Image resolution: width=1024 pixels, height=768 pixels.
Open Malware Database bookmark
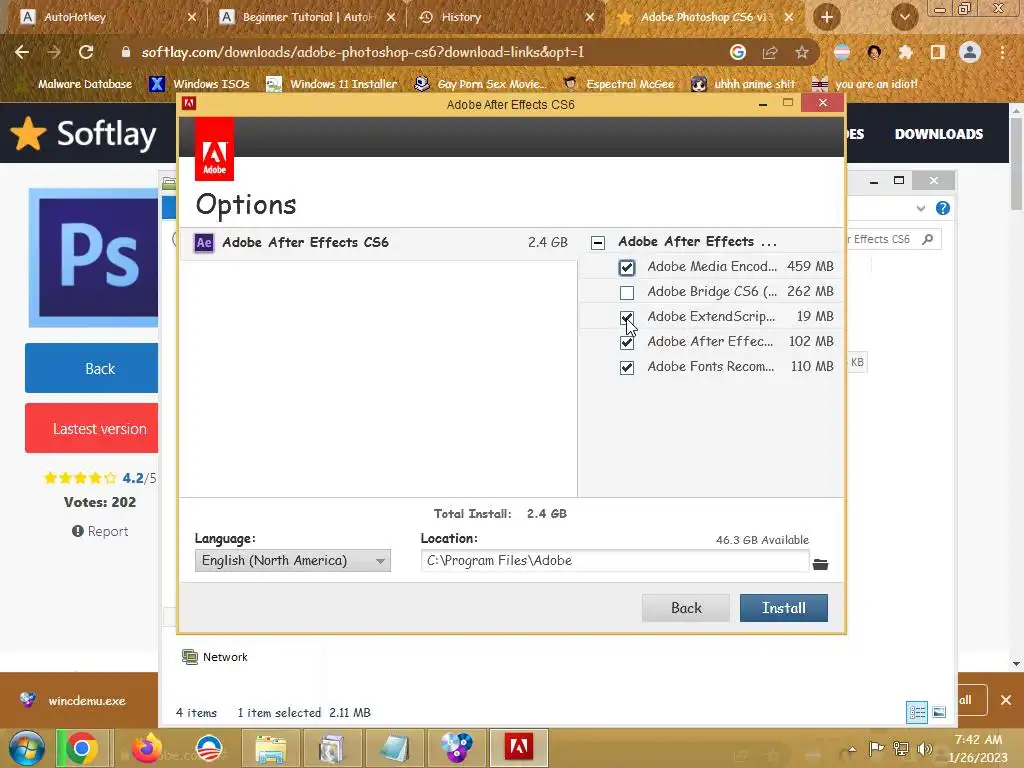[x=78, y=84]
